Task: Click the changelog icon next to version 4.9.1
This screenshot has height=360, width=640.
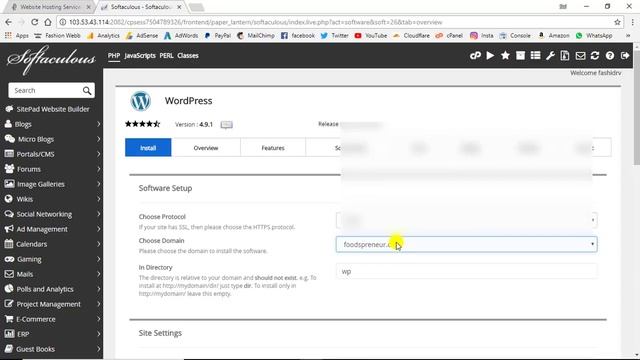Action: coord(227,124)
